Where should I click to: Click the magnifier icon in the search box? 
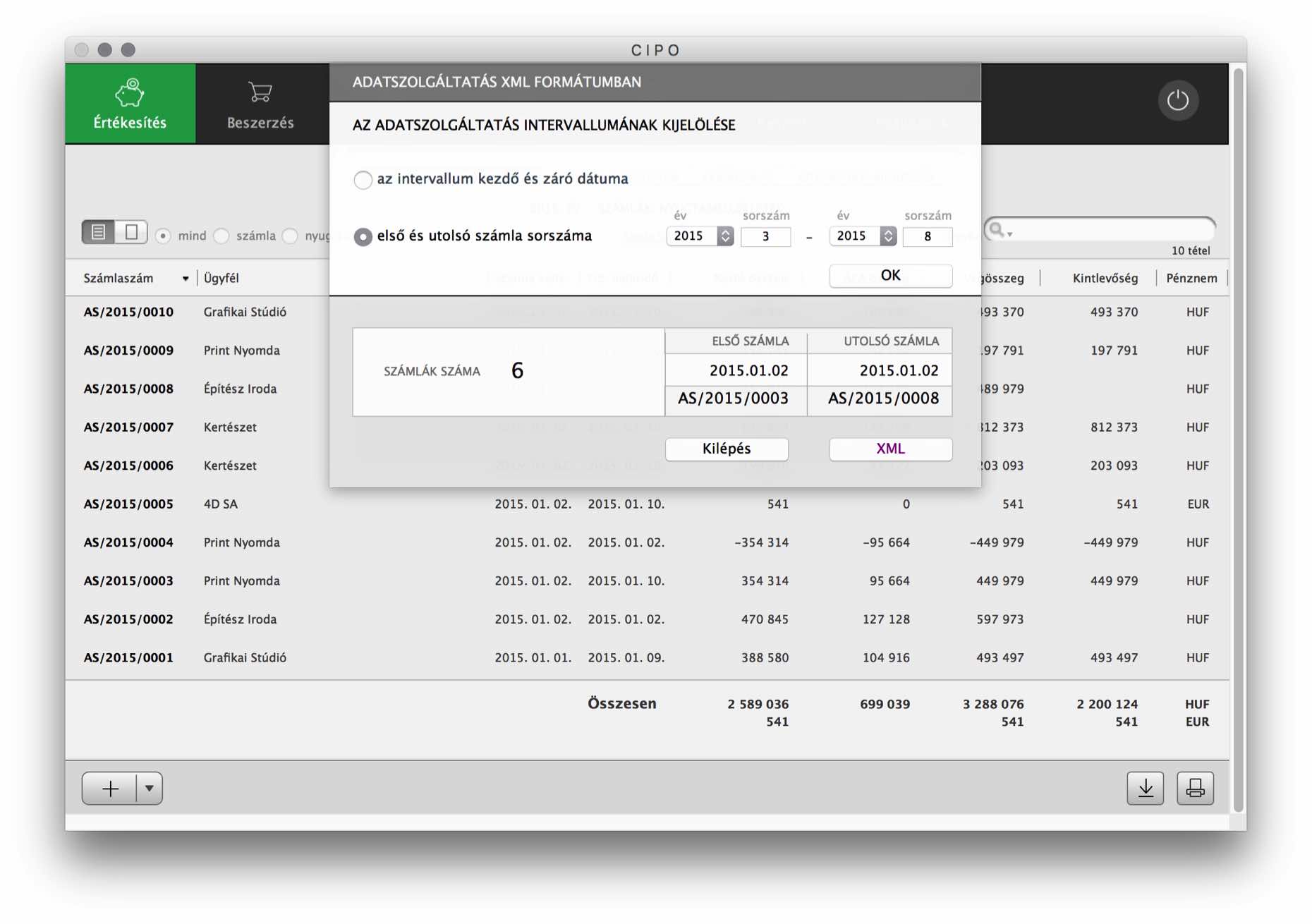(x=997, y=230)
